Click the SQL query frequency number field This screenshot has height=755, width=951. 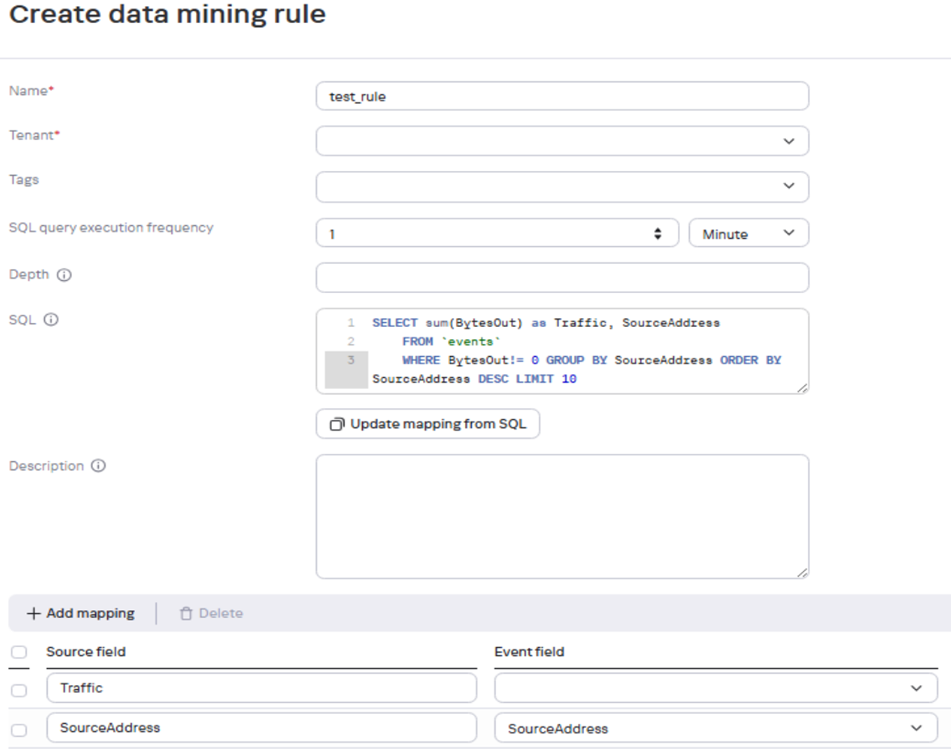pos(497,233)
